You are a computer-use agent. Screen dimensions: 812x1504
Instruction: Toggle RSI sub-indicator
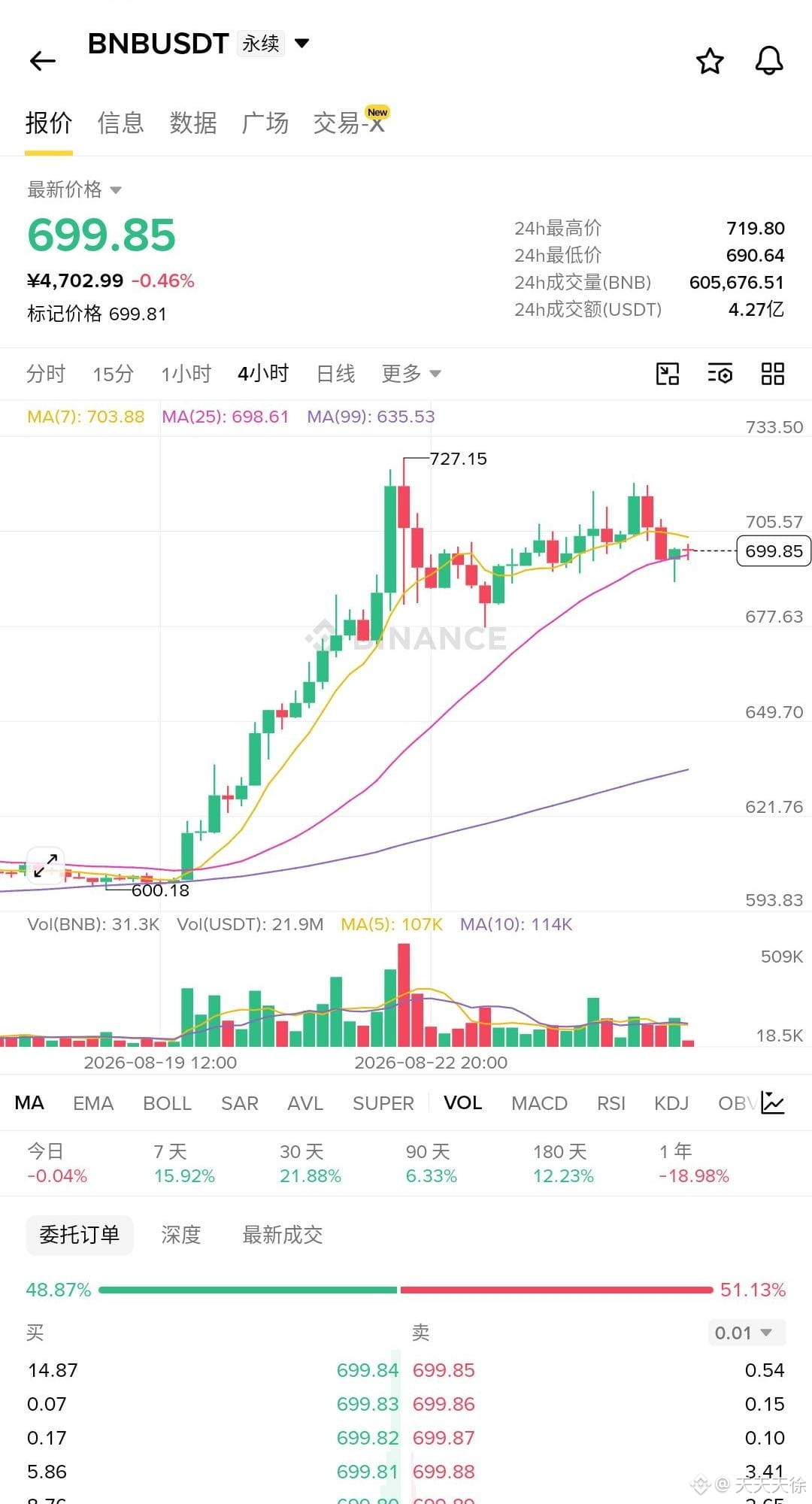click(611, 1103)
